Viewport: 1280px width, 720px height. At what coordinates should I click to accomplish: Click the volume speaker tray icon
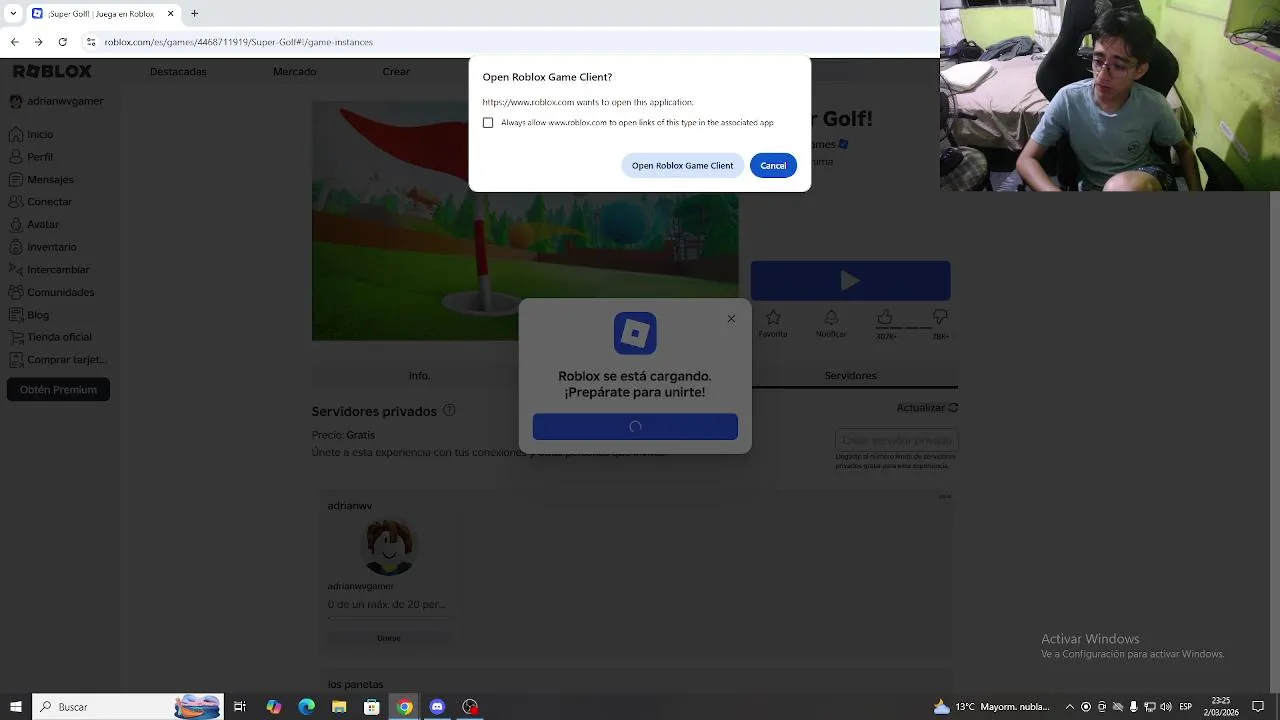coord(1165,707)
